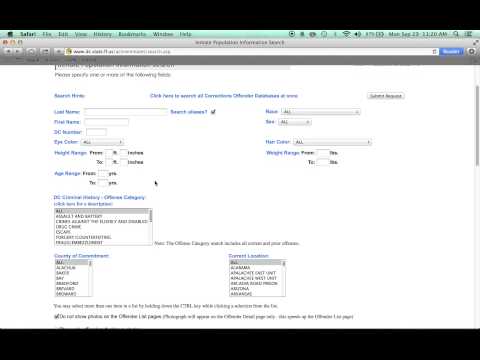Open the Safari menu
This screenshot has width=480, height=360.
pyautogui.click(x=28, y=34)
